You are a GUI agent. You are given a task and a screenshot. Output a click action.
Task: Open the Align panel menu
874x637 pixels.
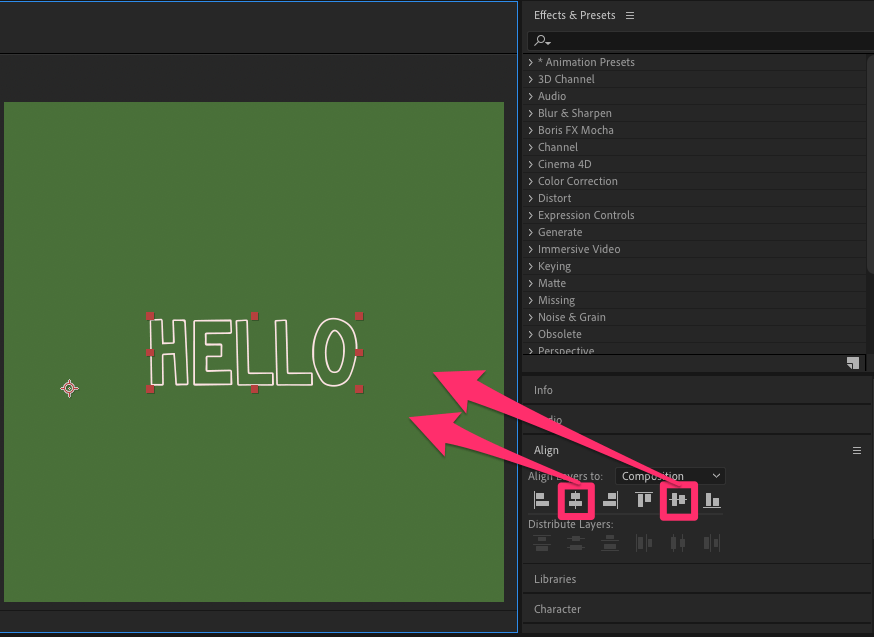pos(857,450)
